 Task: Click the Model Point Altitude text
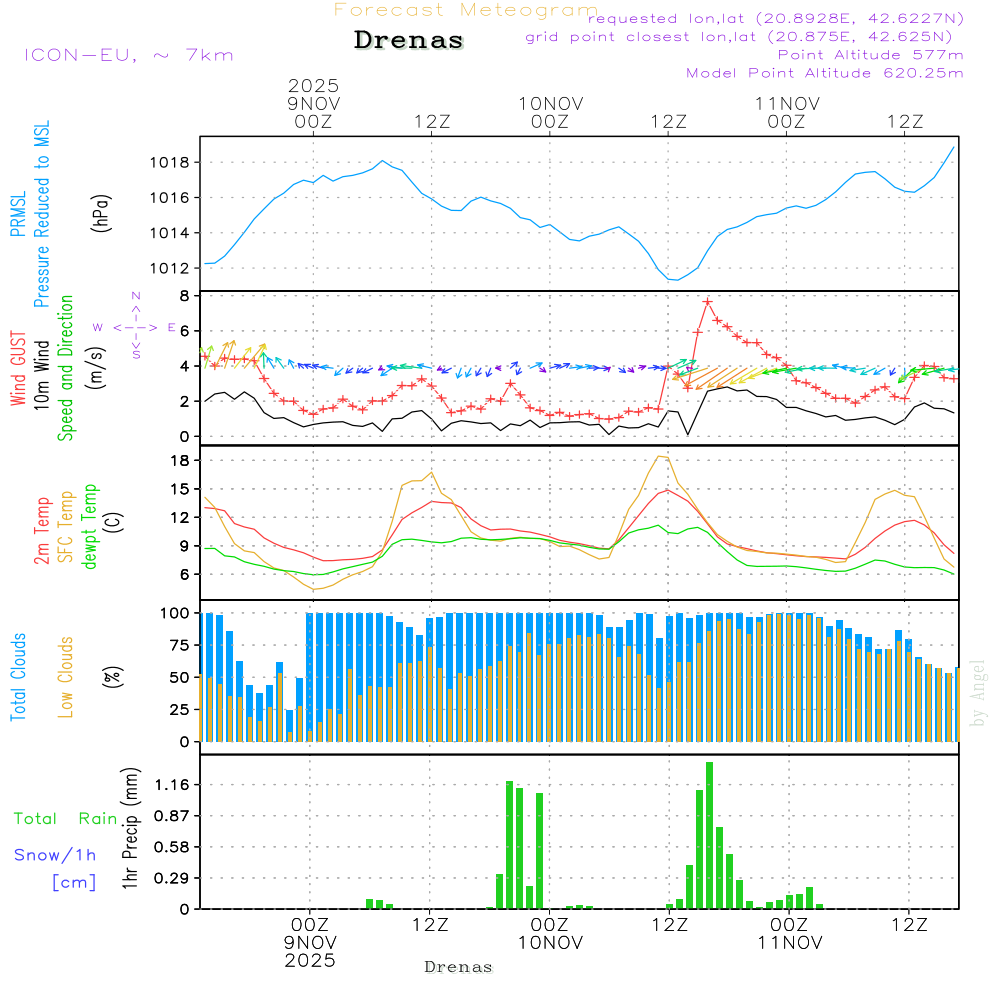[x=824, y=72]
